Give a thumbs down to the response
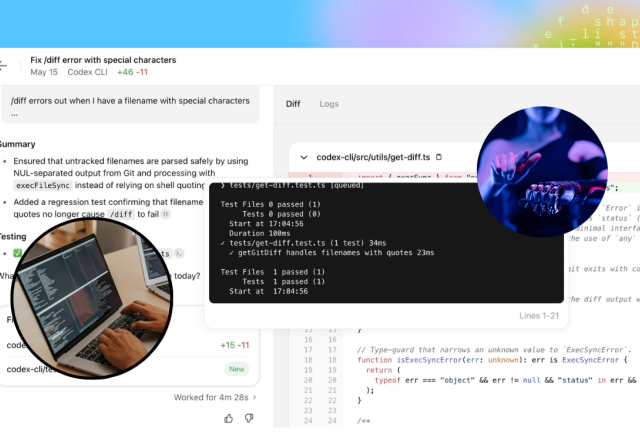Screen dimensions: 640x434 tap(249, 418)
